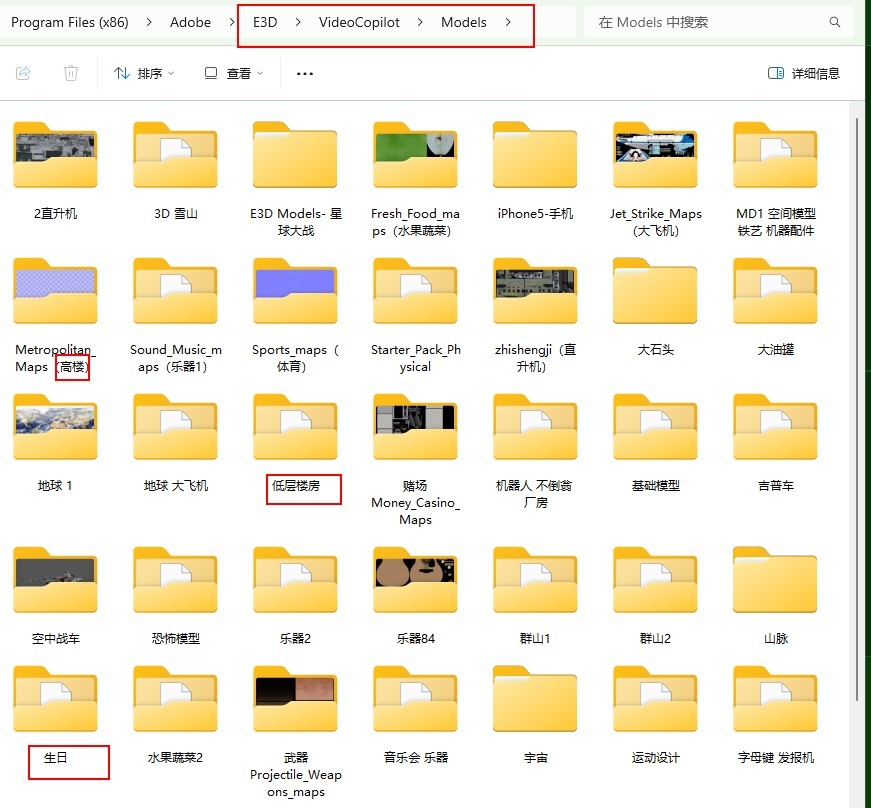This screenshot has height=808, width=871.
Task: Open the 2直升机 folder
Action: pos(55,158)
